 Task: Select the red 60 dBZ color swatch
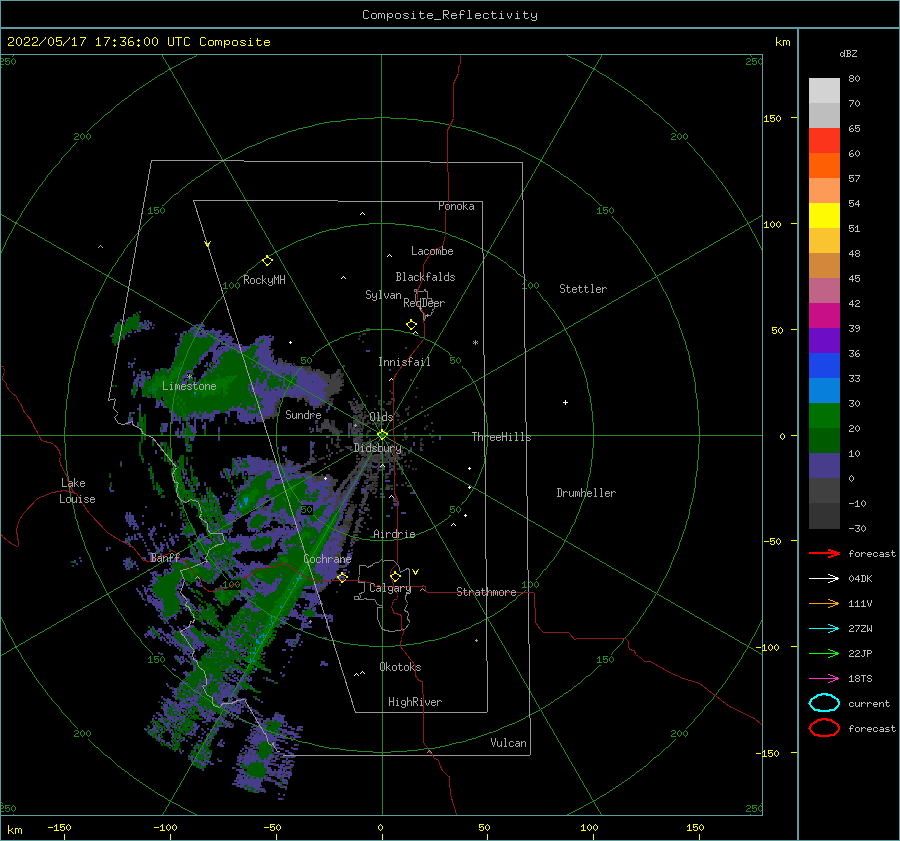coord(824,141)
